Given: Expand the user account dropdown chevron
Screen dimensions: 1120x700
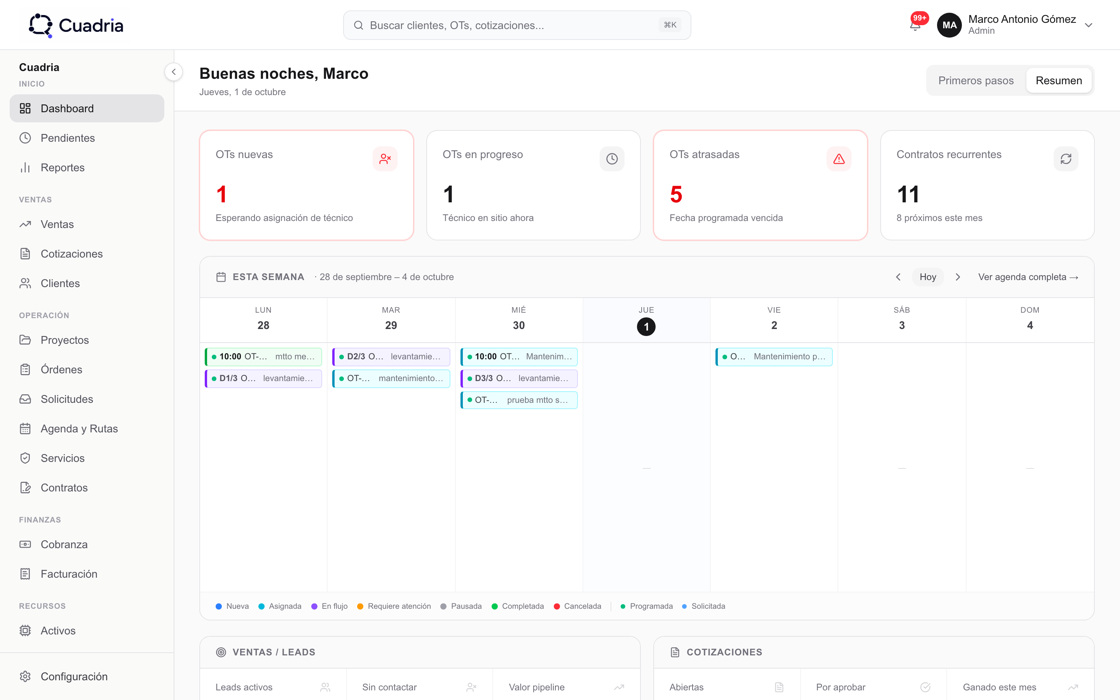Looking at the screenshot, I should pos(1089,25).
